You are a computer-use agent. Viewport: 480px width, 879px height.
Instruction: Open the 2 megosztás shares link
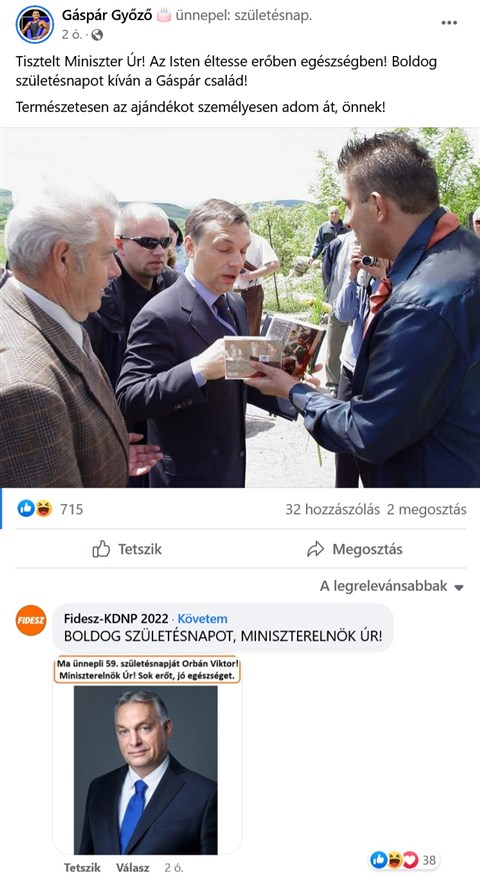click(427, 509)
